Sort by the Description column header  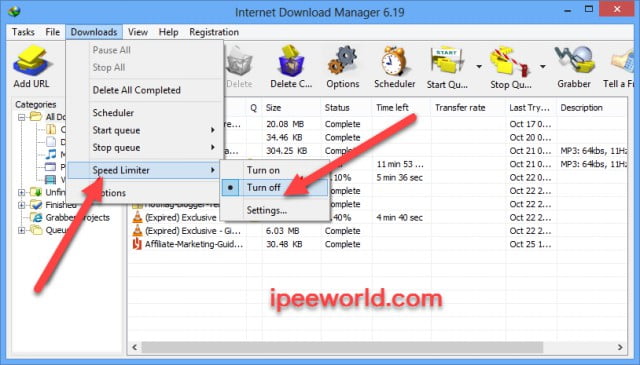592,108
